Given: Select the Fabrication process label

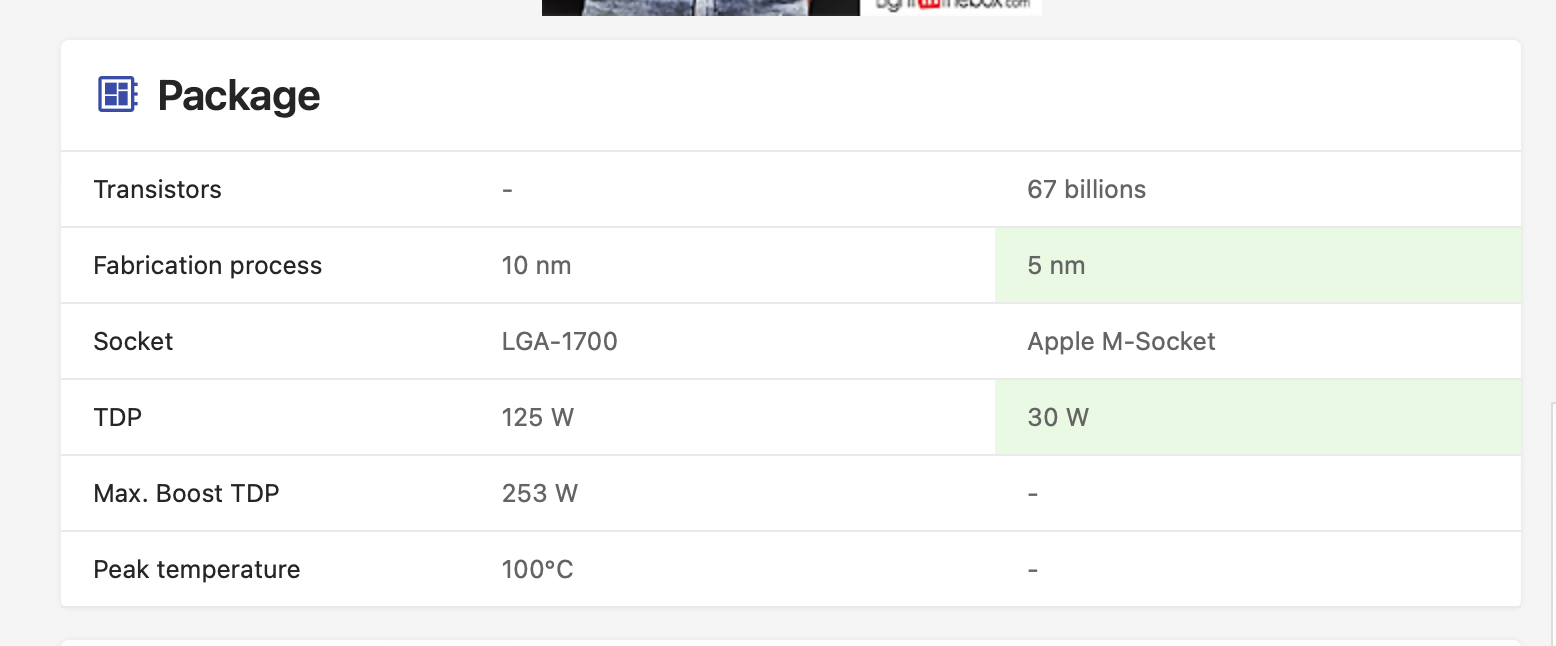Looking at the screenshot, I should point(207,265).
